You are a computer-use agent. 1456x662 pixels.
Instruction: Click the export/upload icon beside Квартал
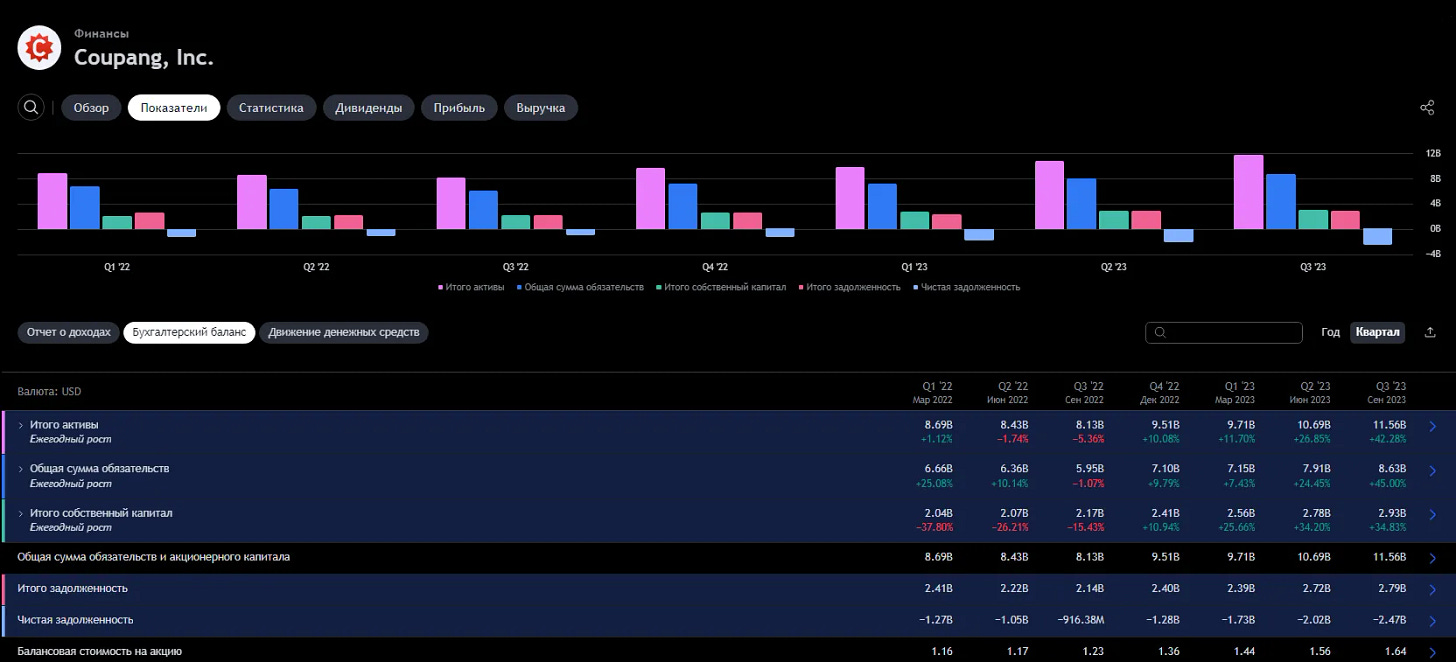pyautogui.click(x=1430, y=332)
